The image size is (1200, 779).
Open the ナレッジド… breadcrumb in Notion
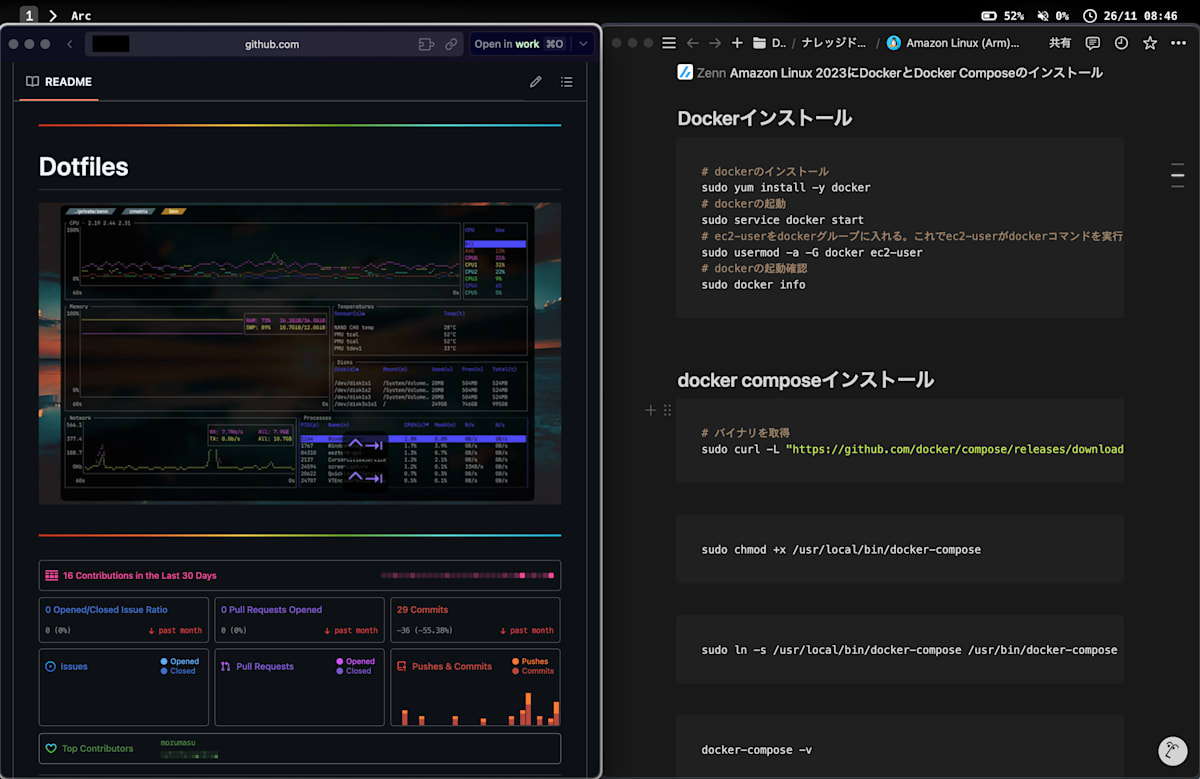coord(836,43)
